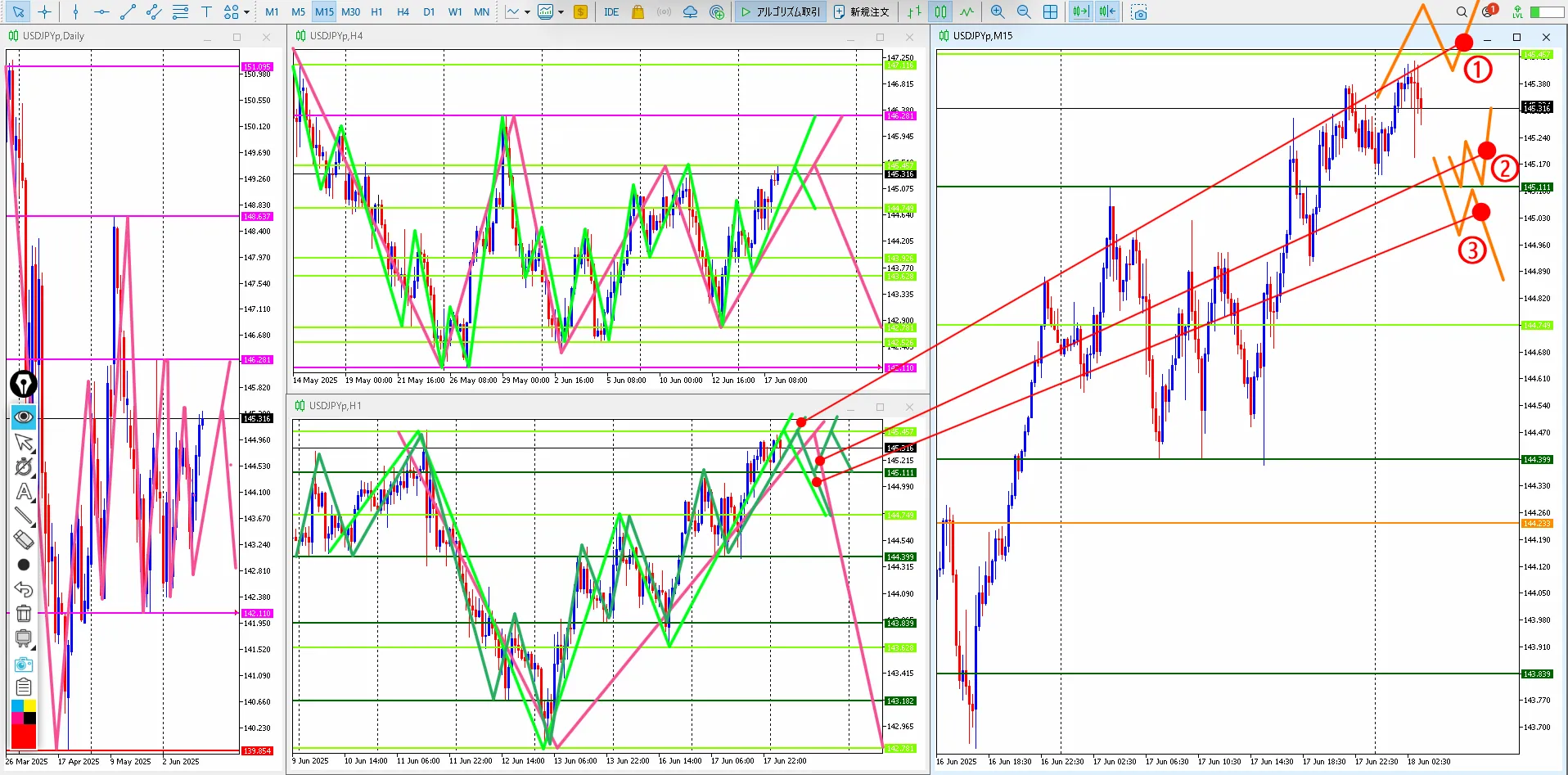Undo the last drawing stroke
This screenshot has width=1568, height=775.
tap(24, 589)
